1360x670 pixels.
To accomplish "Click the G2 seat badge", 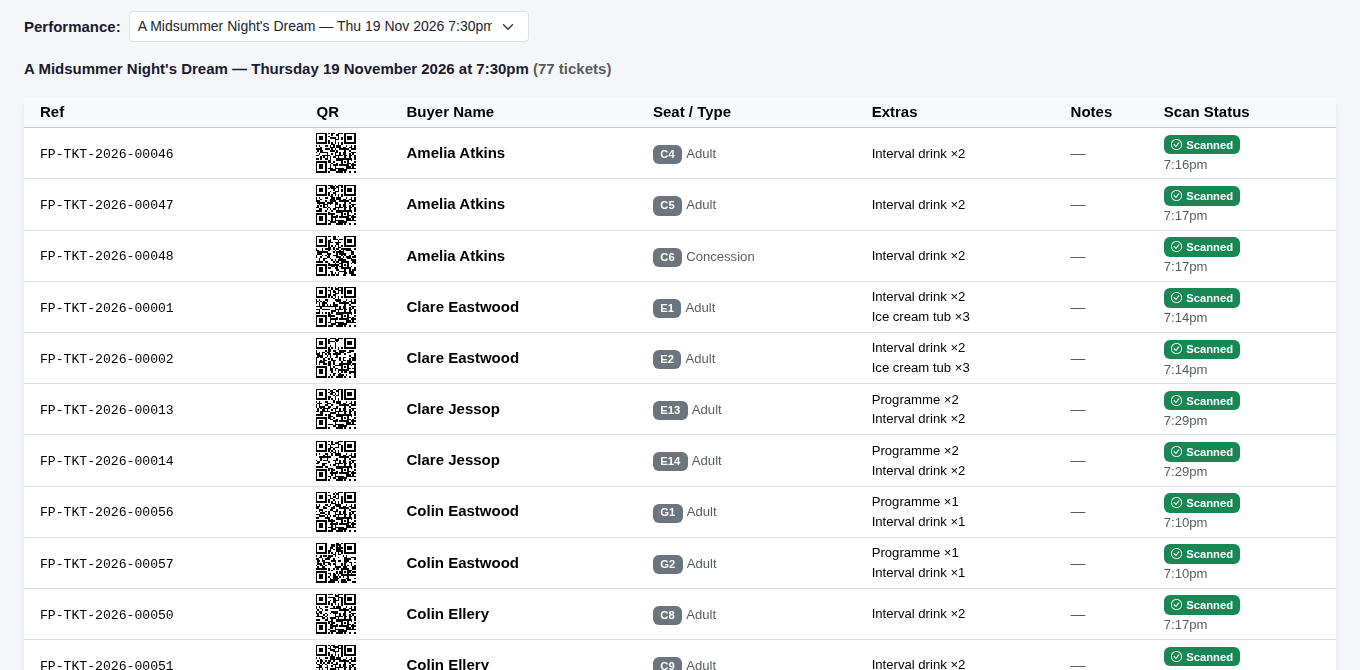I will point(667,564).
